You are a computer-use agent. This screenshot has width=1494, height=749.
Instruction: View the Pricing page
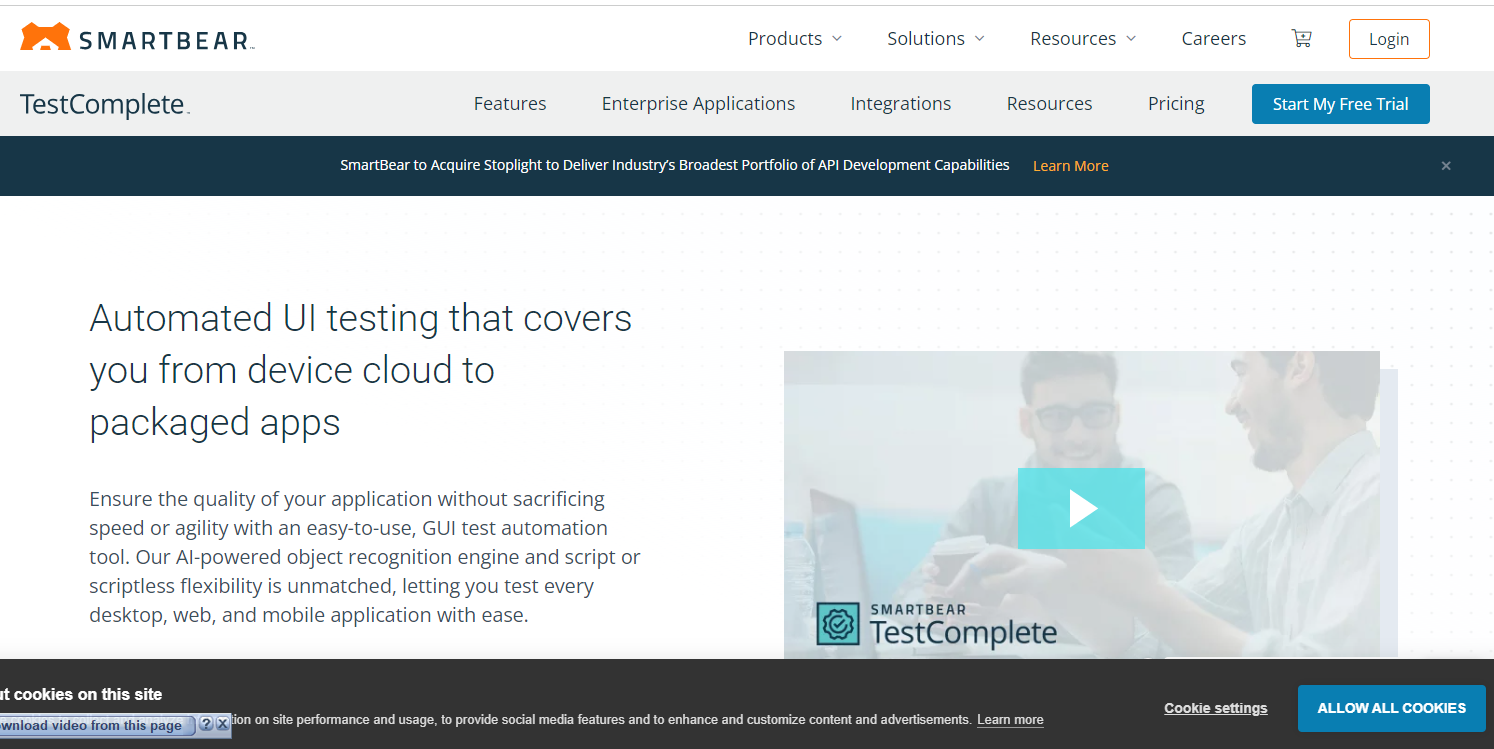tap(1176, 104)
